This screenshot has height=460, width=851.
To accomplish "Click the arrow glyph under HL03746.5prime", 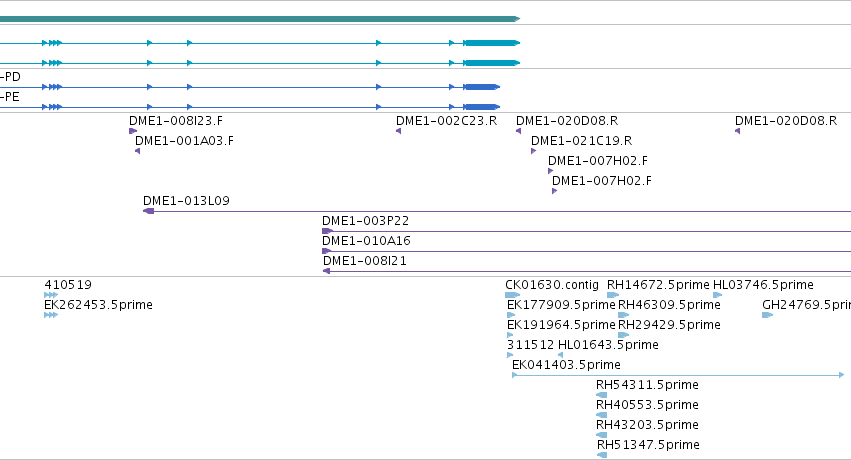I will pos(717,295).
